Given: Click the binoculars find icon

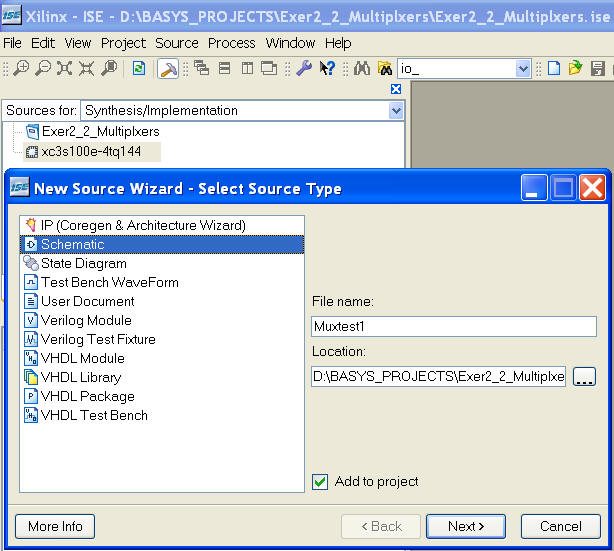Looking at the screenshot, I should pyautogui.click(x=362, y=68).
